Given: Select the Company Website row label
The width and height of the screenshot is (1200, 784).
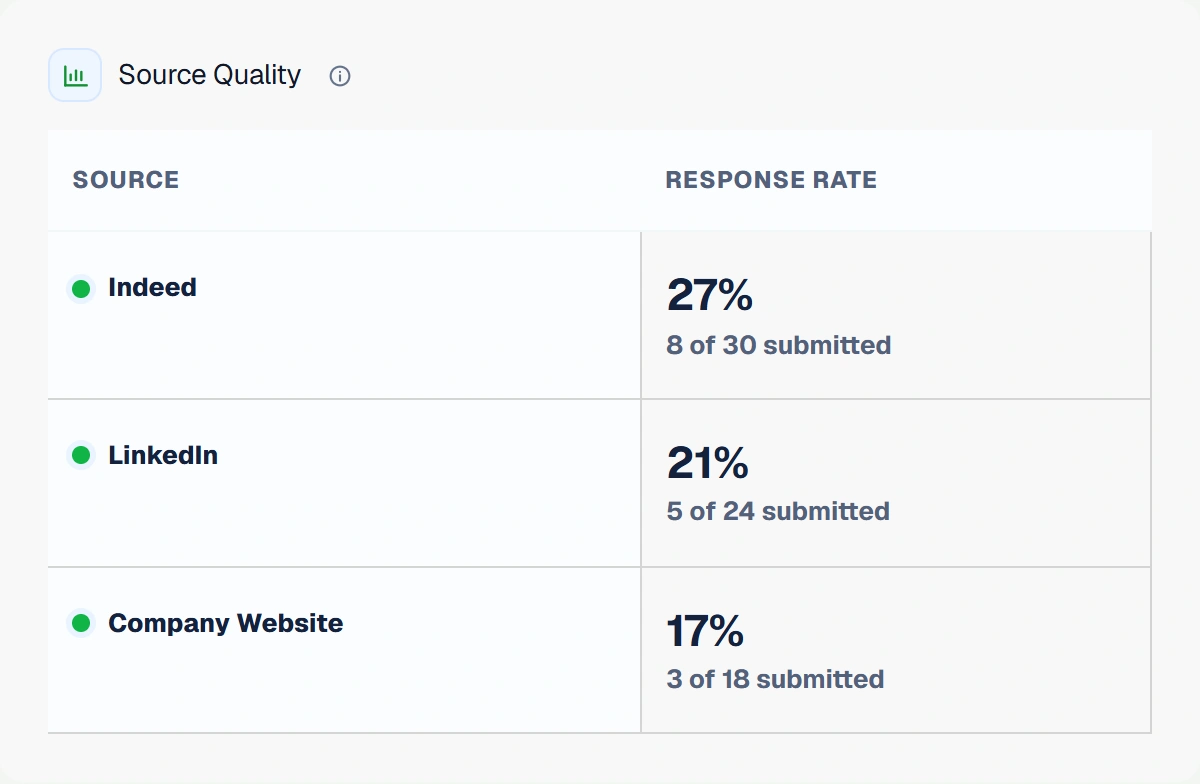Looking at the screenshot, I should point(226,624).
